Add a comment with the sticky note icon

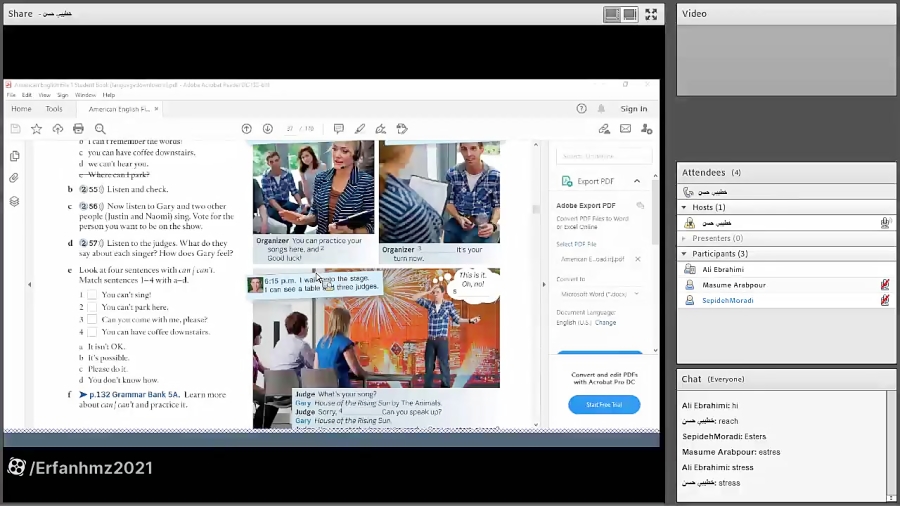pos(338,129)
